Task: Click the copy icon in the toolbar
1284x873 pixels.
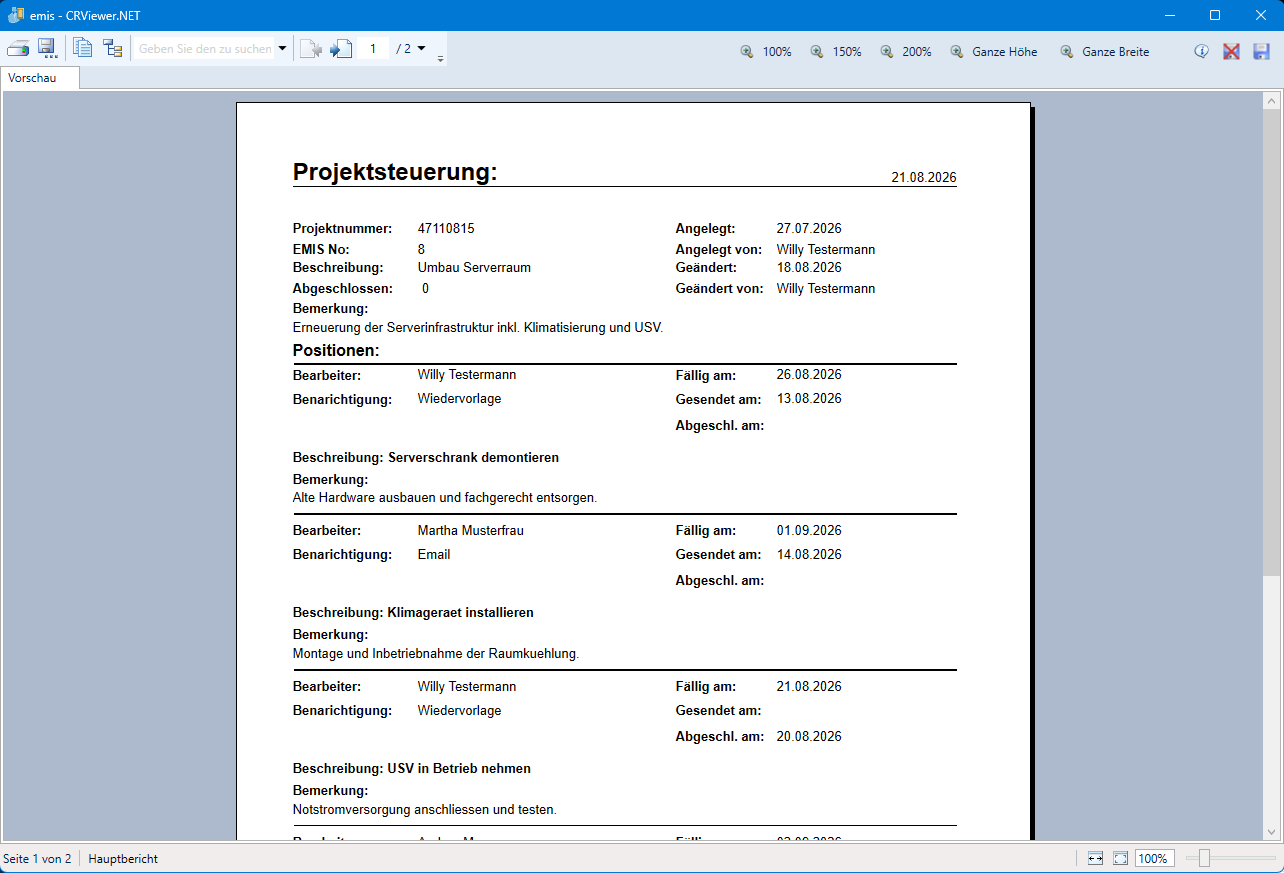Action: (x=83, y=48)
